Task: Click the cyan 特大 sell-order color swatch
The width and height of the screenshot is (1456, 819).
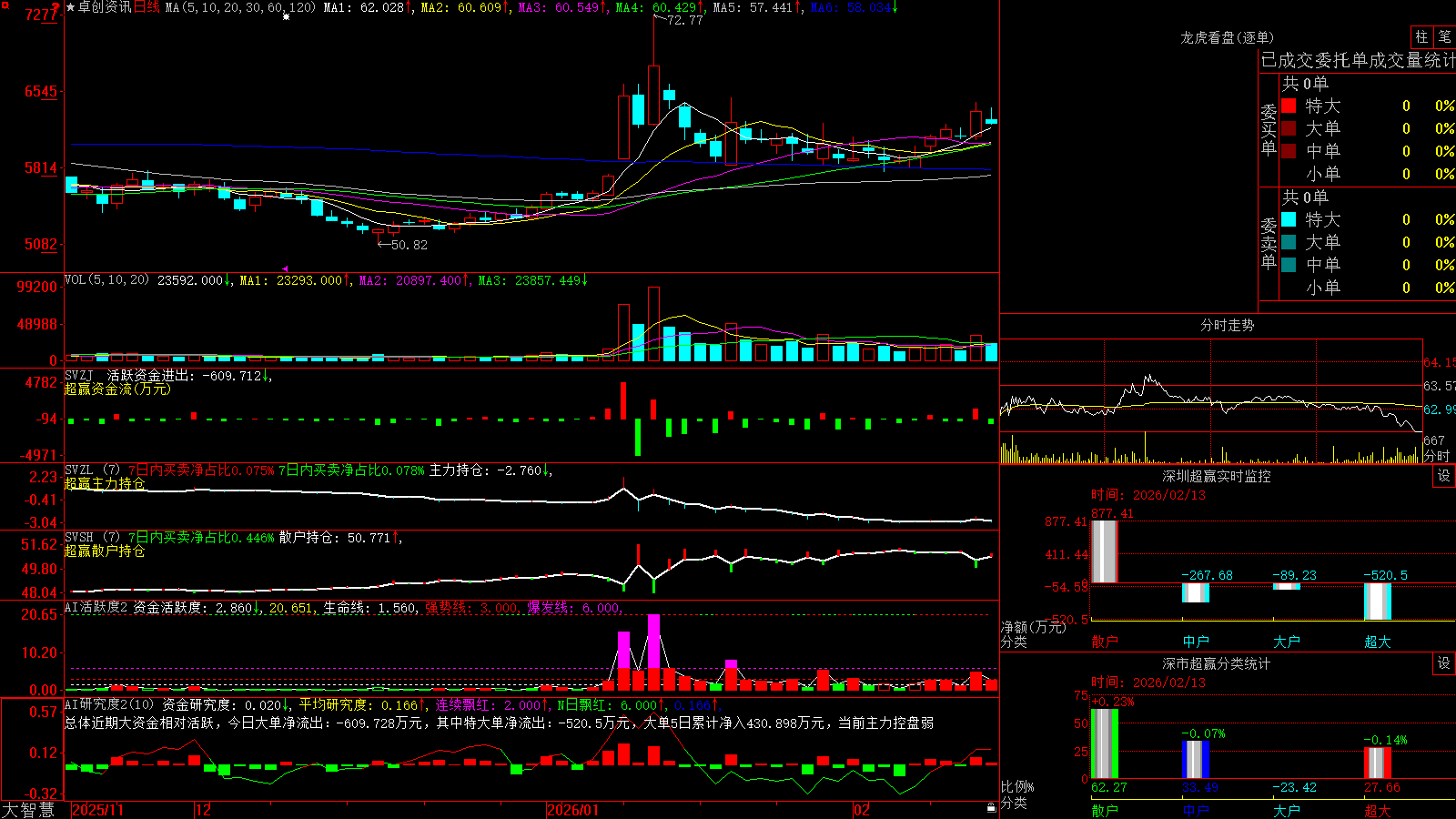Action: pyautogui.click(x=1289, y=219)
